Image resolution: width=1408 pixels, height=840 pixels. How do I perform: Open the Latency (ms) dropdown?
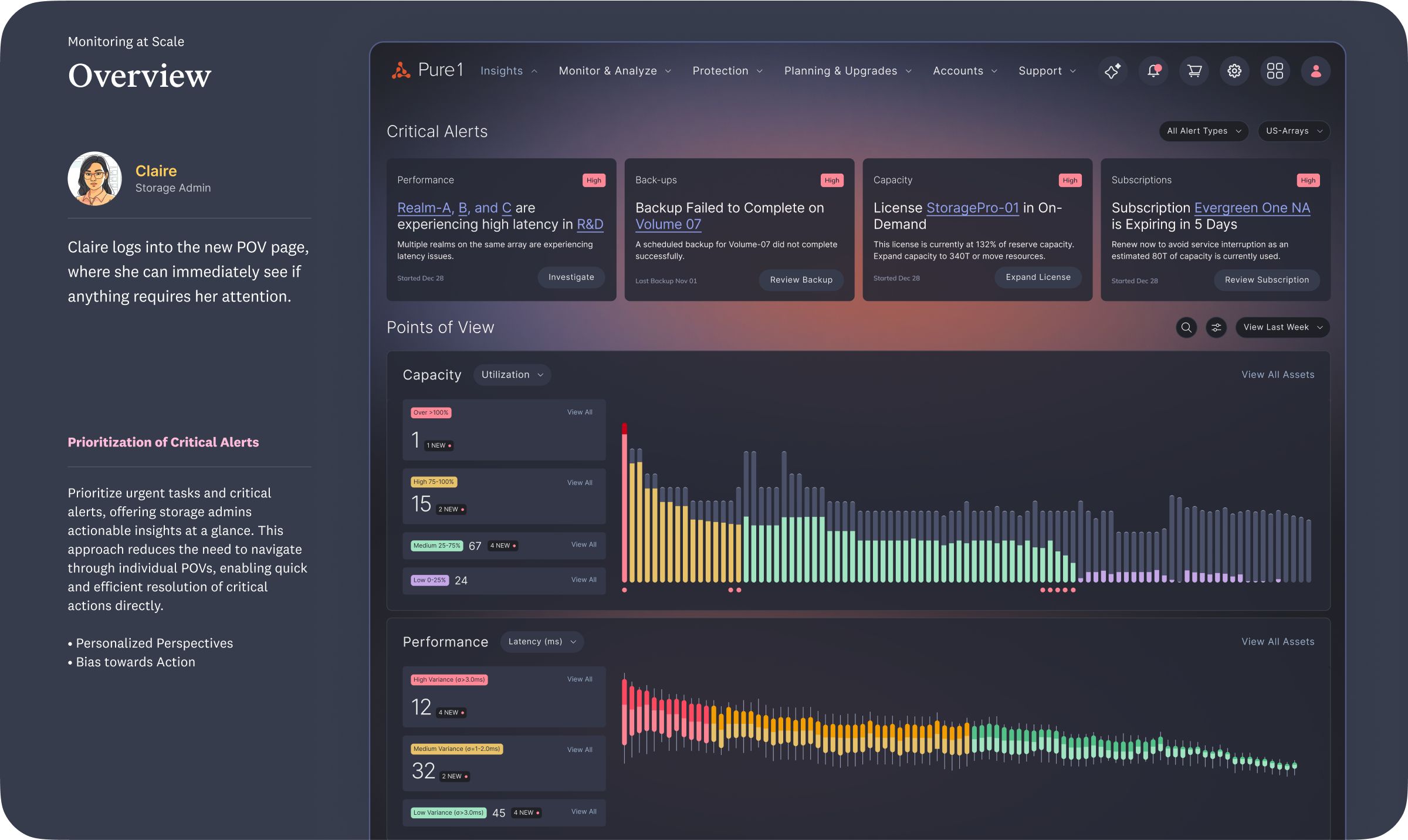(541, 642)
